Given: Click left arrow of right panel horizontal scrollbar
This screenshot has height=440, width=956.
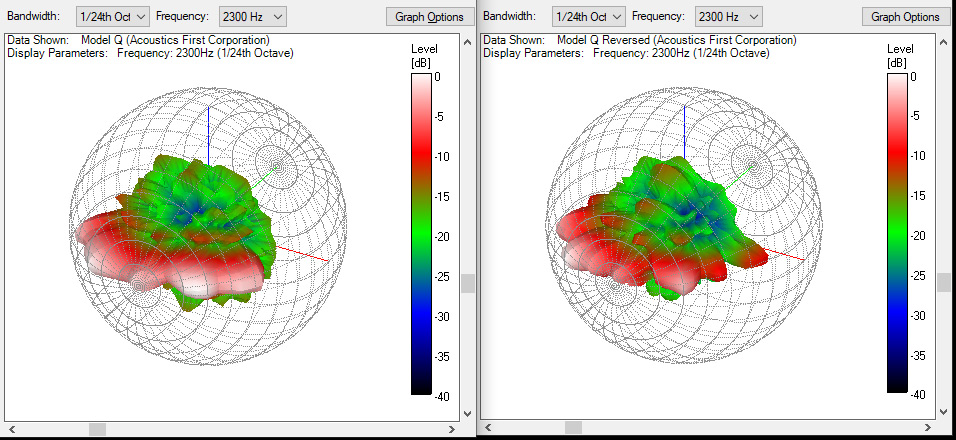Looking at the screenshot, I should tap(489, 429).
